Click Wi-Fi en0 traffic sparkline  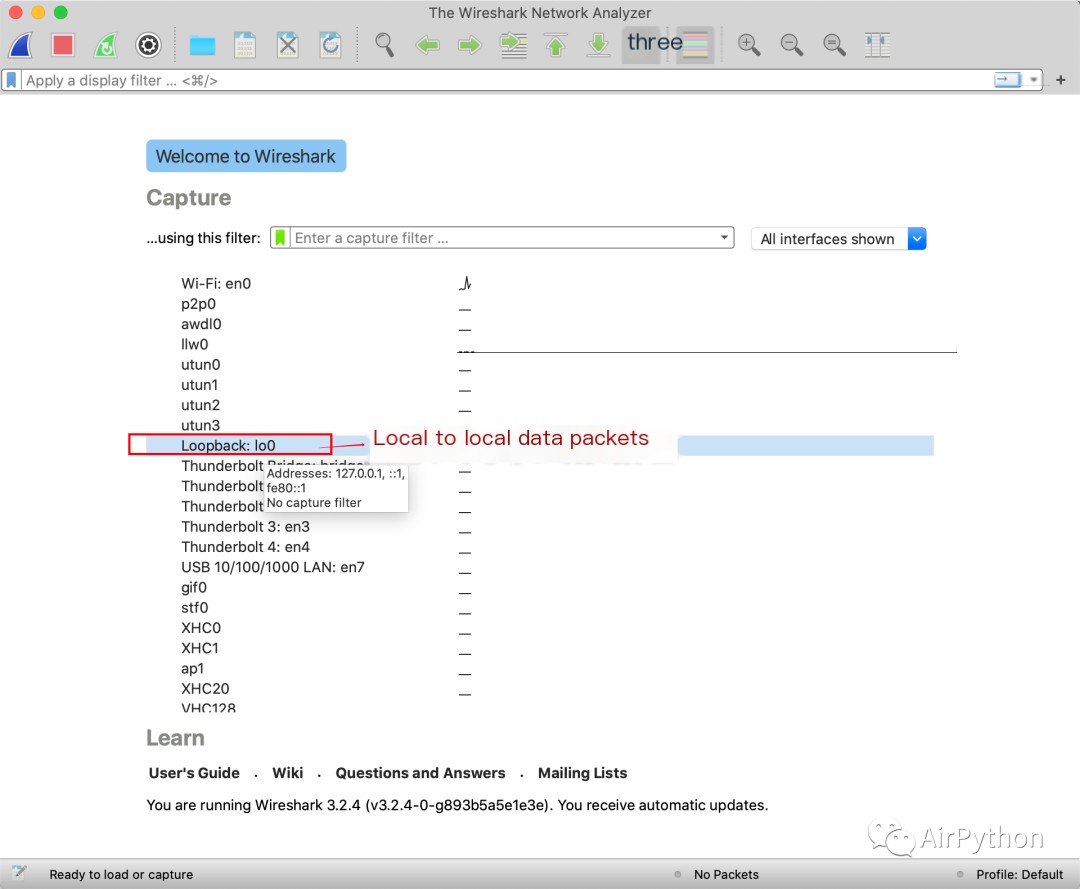click(466, 283)
